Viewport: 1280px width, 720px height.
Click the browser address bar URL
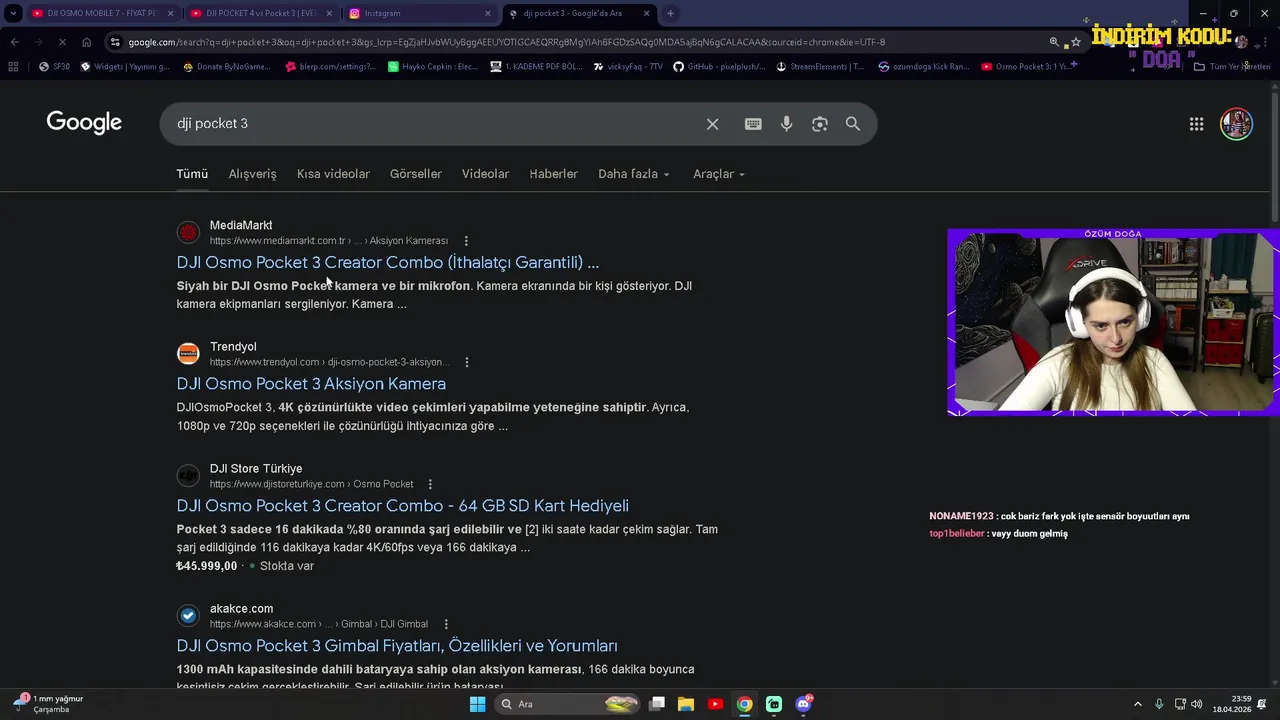click(x=506, y=42)
